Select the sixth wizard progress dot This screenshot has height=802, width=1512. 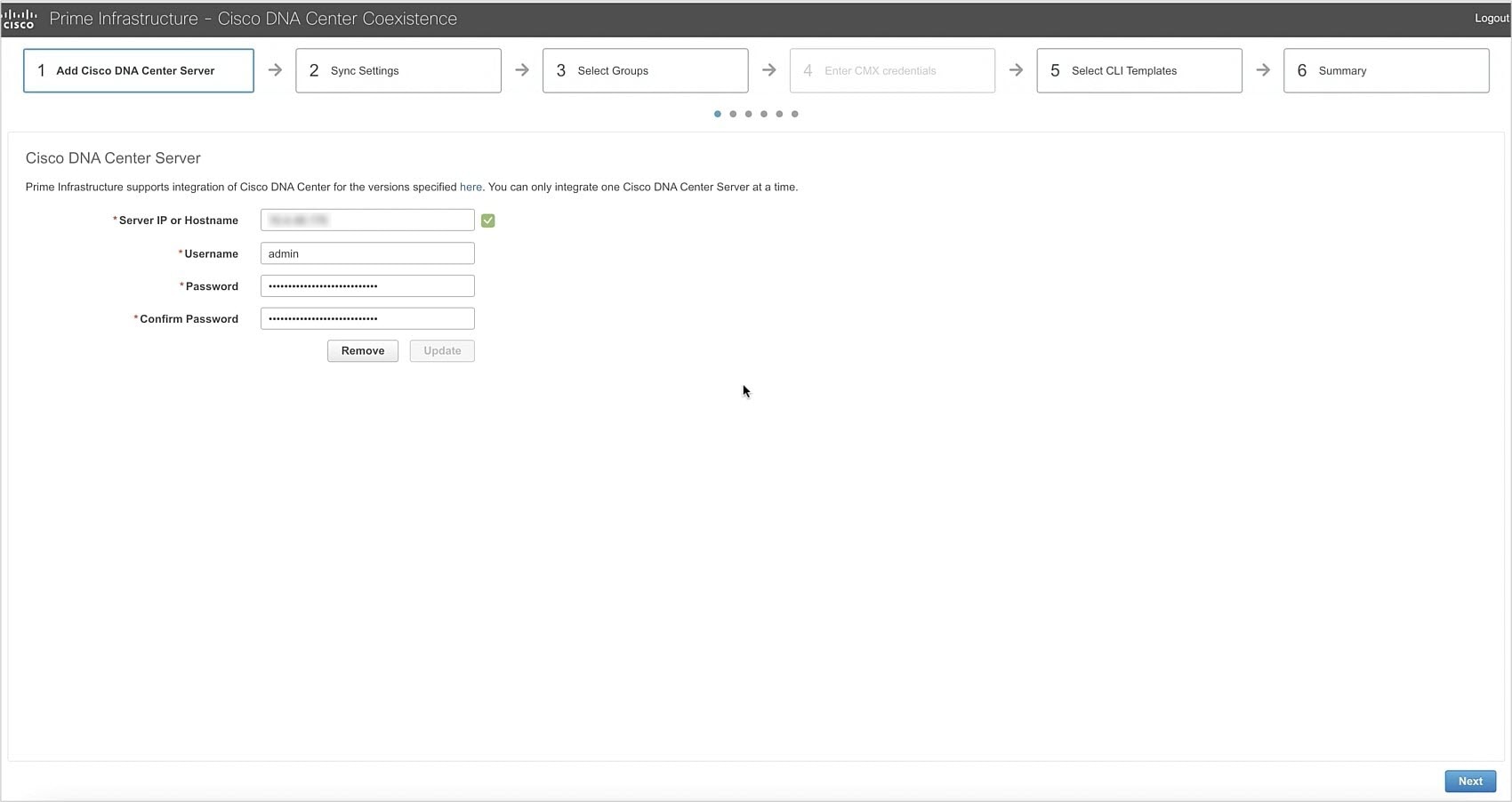coord(795,114)
